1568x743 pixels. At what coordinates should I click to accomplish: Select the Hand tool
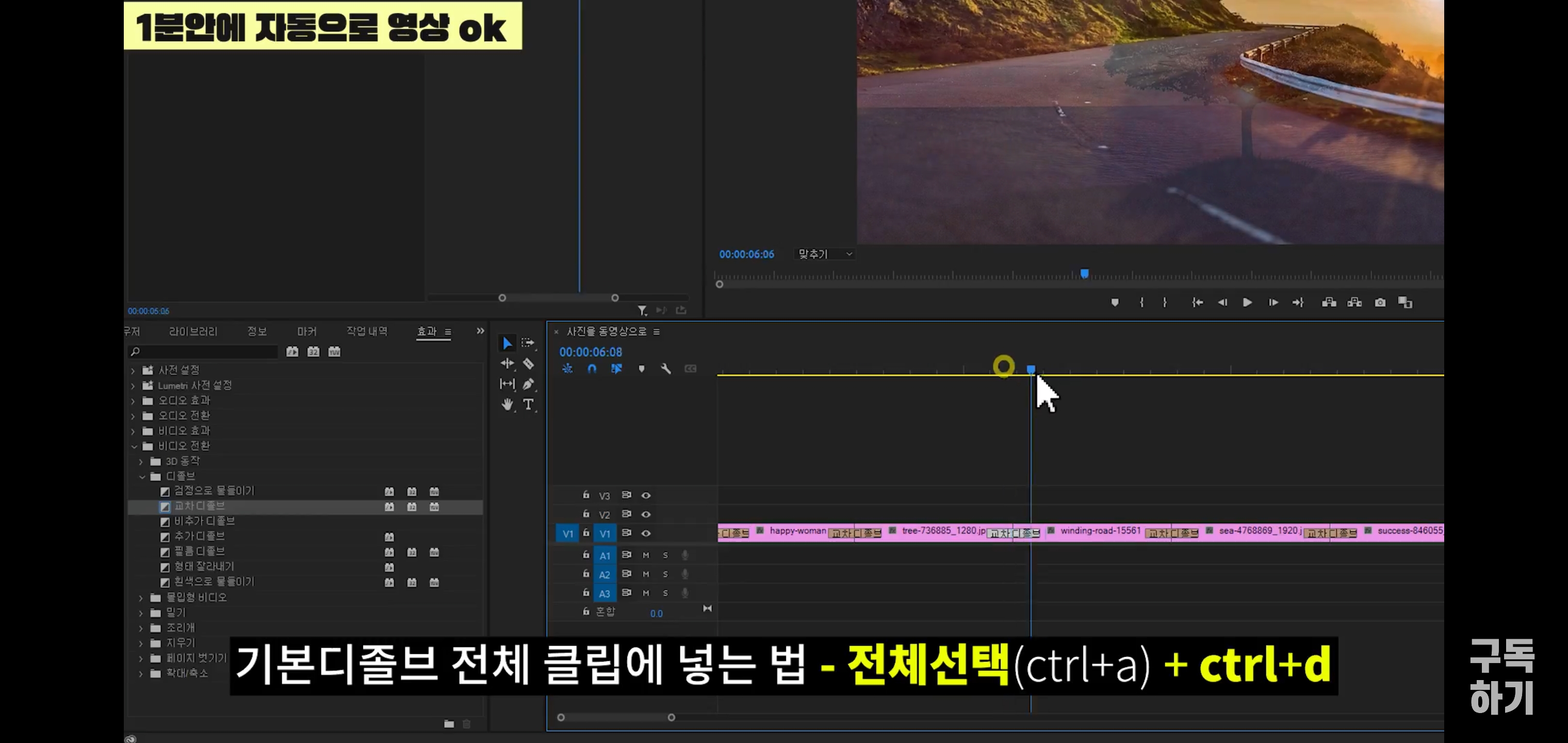click(507, 405)
